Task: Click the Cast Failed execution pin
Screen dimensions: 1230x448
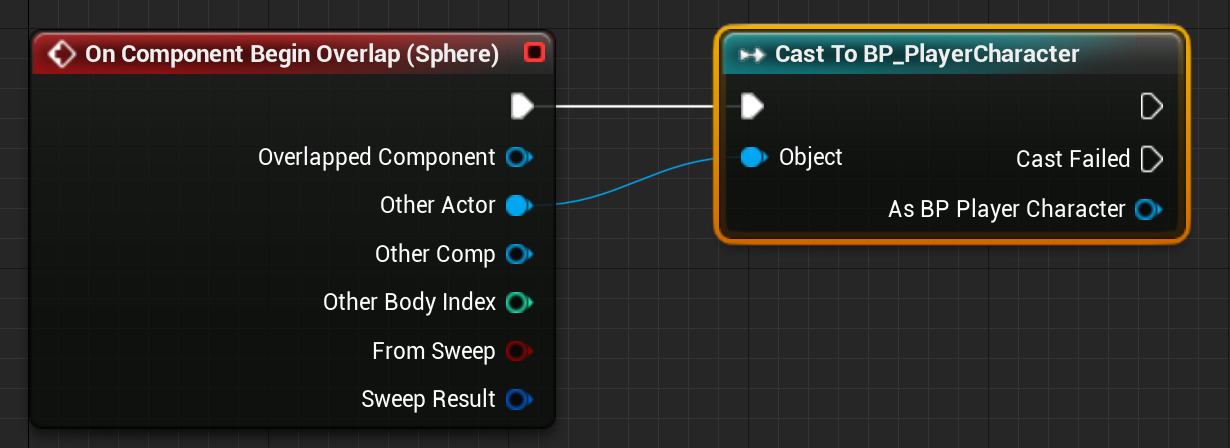Action: tap(1151, 159)
